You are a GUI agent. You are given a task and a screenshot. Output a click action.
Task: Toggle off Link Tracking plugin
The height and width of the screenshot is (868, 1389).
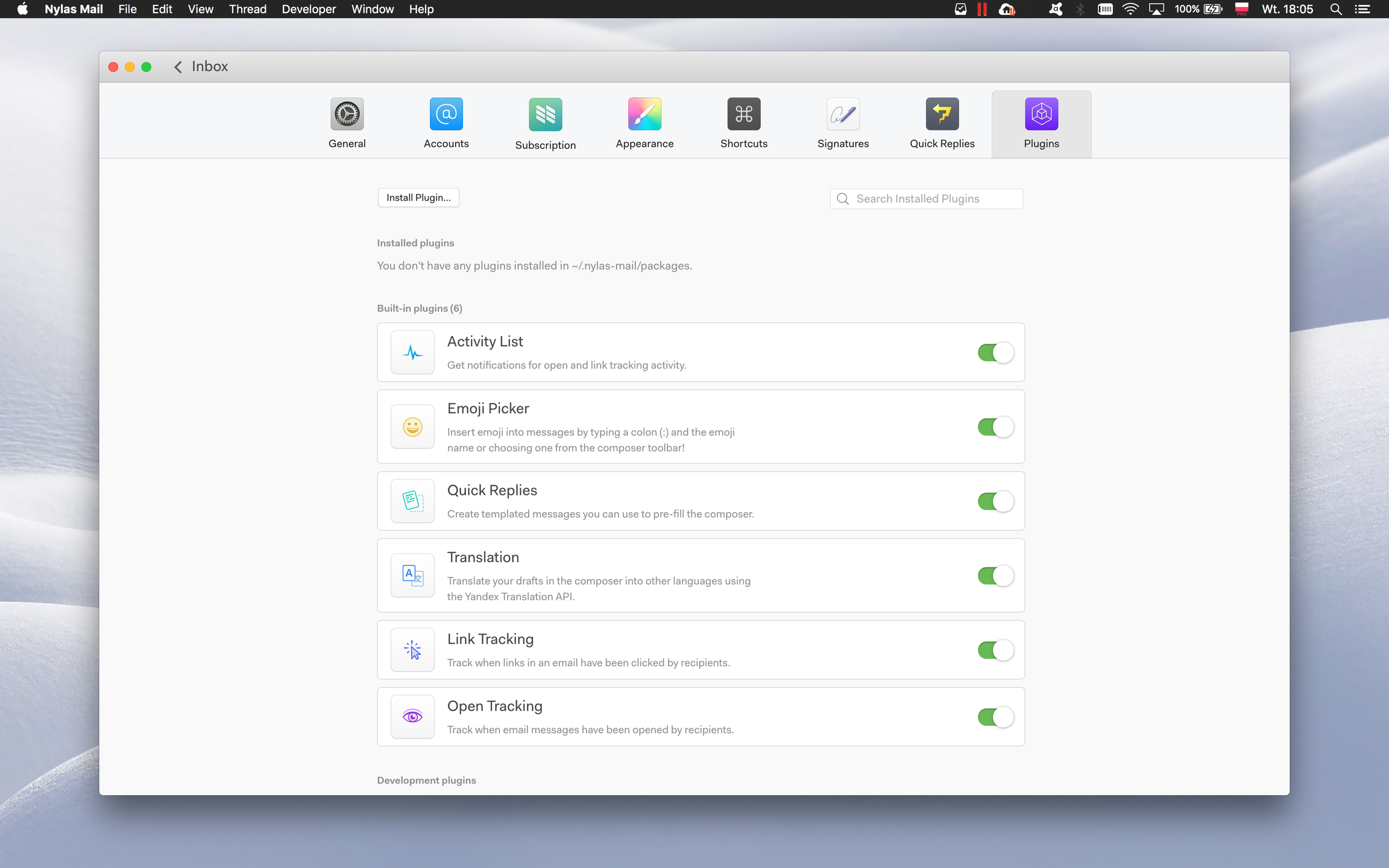click(995, 650)
